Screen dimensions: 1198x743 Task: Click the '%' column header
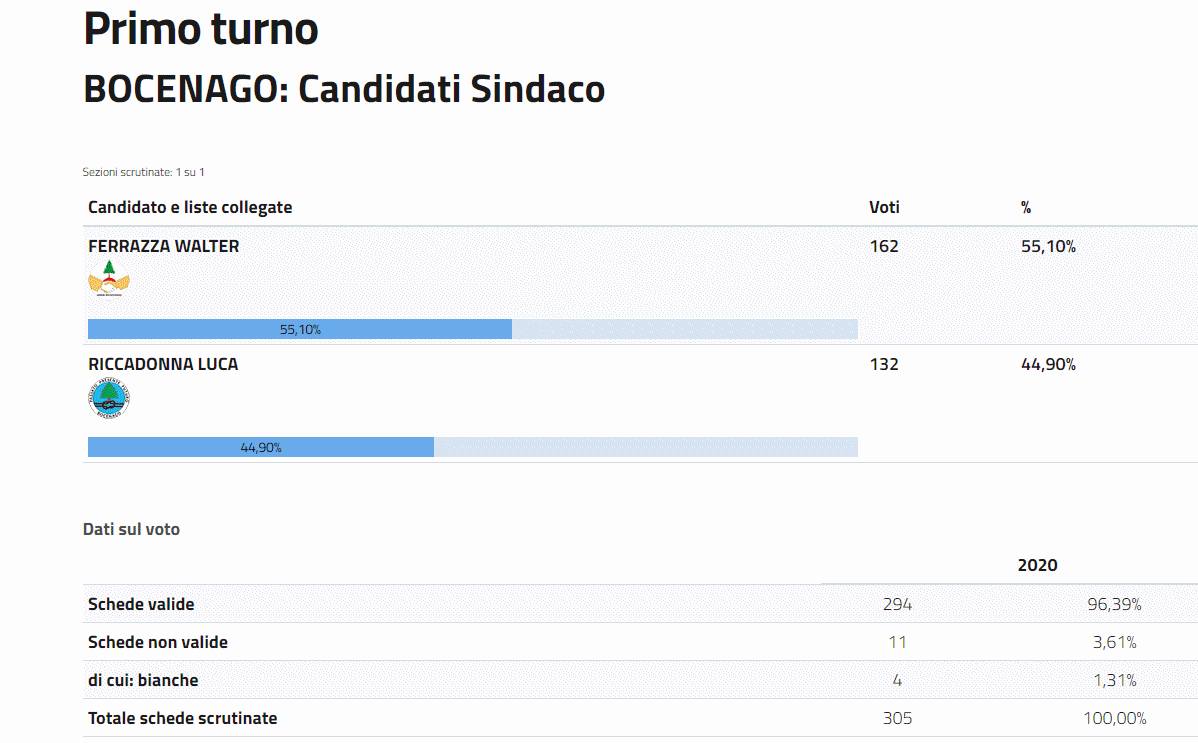[1026, 207]
